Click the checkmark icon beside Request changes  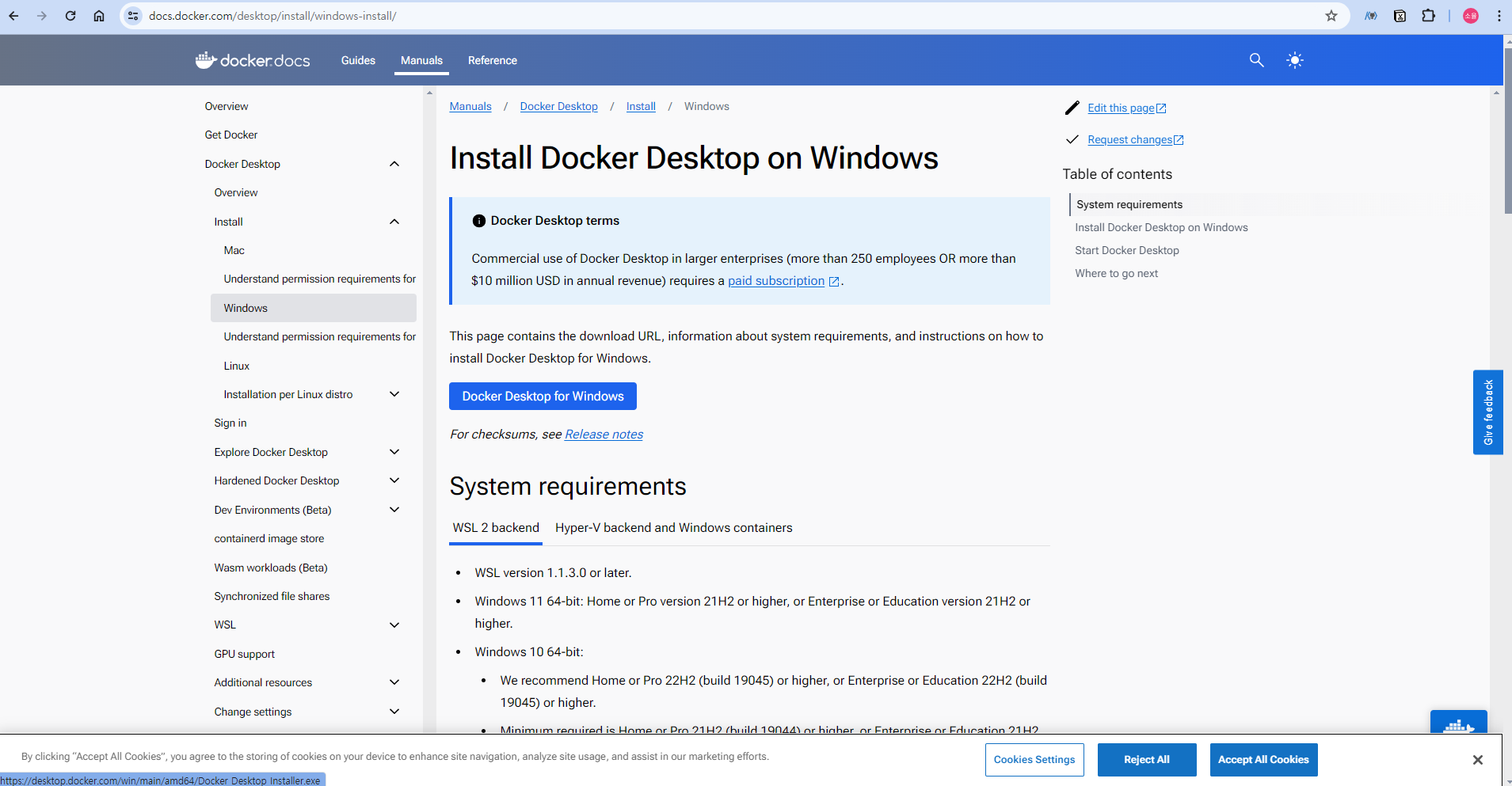[x=1072, y=139]
